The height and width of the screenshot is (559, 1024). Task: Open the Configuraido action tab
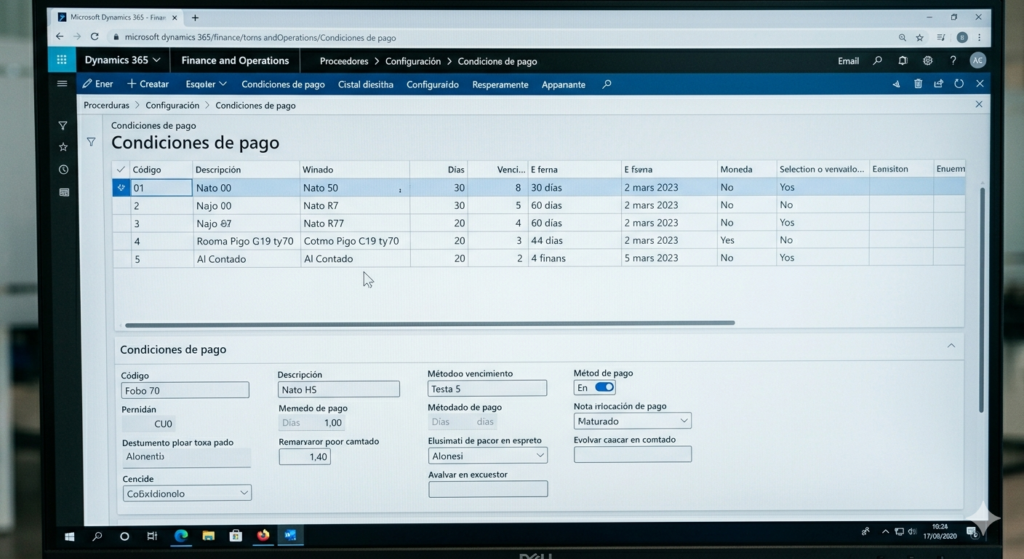pyautogui.click(x=432, y=84)
